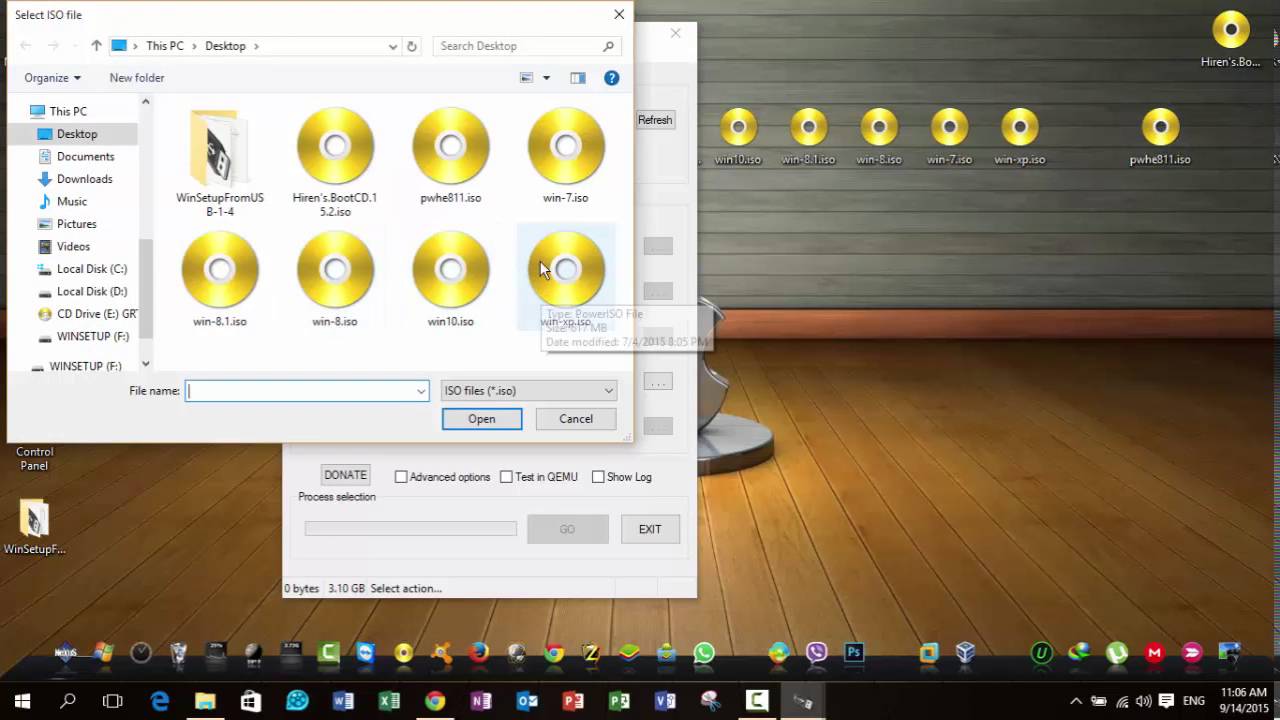Click the win-xp.iso icon on the desktop
This screenshot has width=1280, height=720.
pyautogui.click(x=1020, y=137)
